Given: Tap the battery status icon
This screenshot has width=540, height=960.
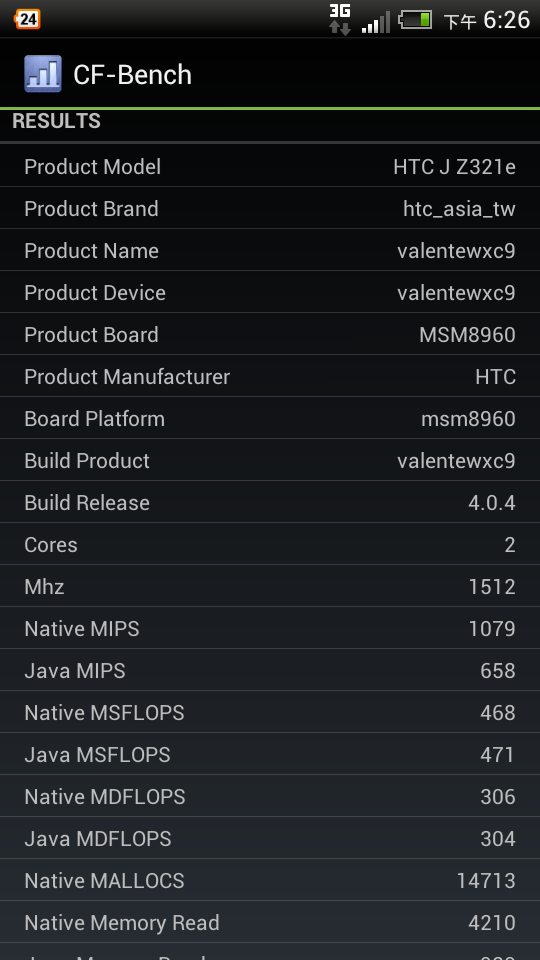Looking at the screenshot, I should click(415, 20).
